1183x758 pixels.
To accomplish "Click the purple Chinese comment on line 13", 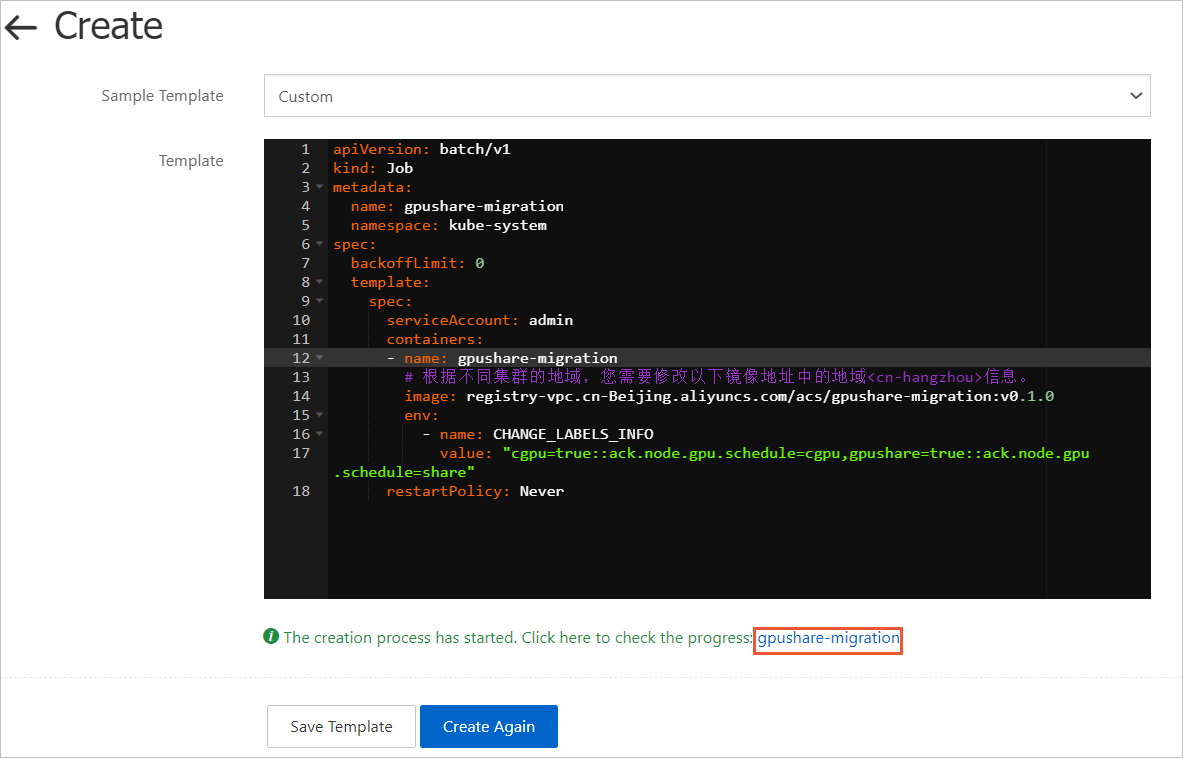I will (717, 377).
